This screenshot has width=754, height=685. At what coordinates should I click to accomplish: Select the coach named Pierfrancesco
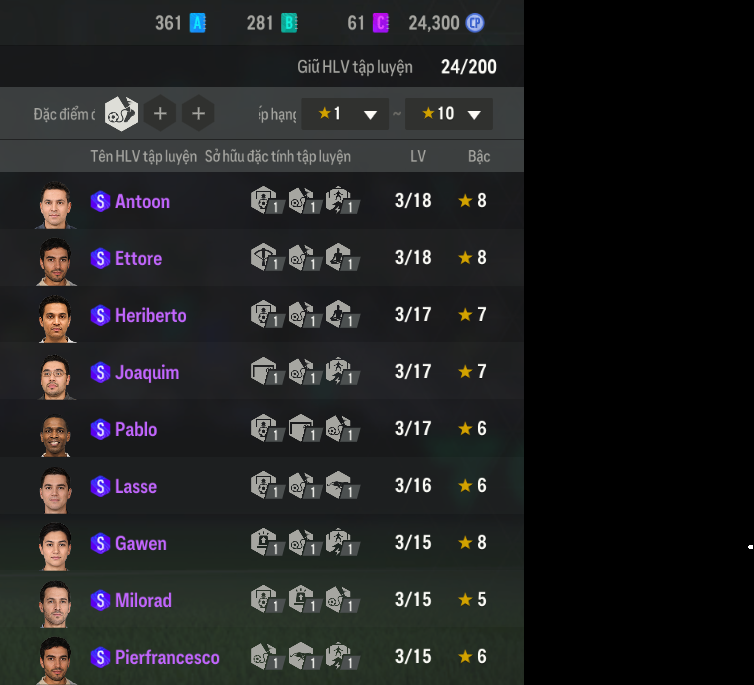coord(167,657)
